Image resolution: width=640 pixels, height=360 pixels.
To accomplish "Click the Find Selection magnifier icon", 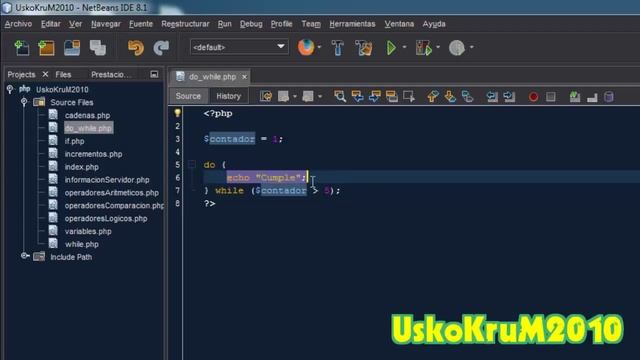I will point(340,96).
